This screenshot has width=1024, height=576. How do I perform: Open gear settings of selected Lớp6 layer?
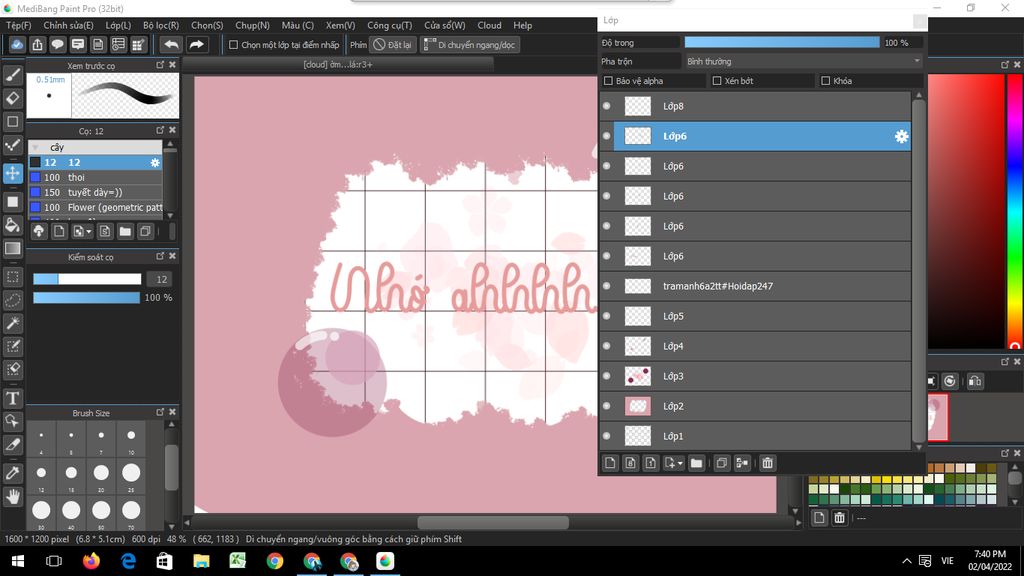[901, 136]
